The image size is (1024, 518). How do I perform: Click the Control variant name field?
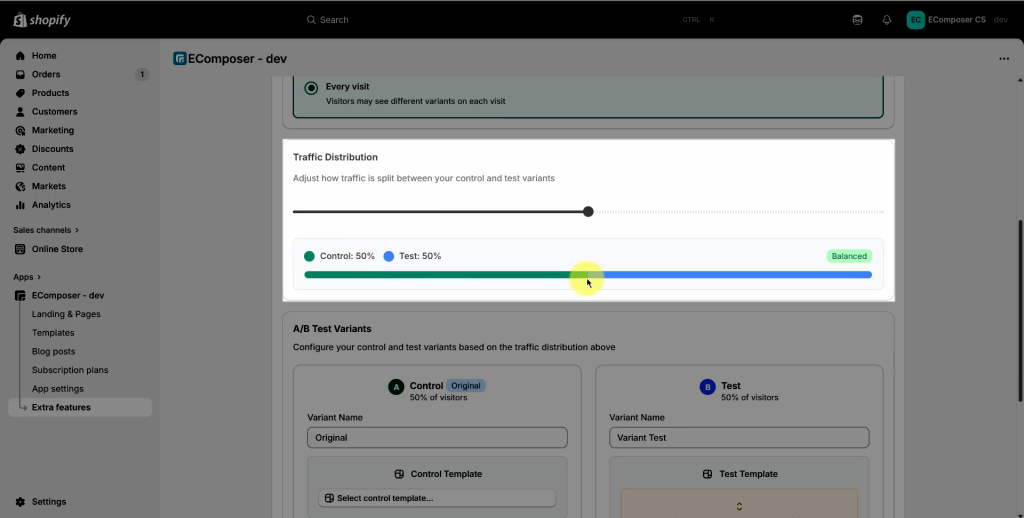437,438
